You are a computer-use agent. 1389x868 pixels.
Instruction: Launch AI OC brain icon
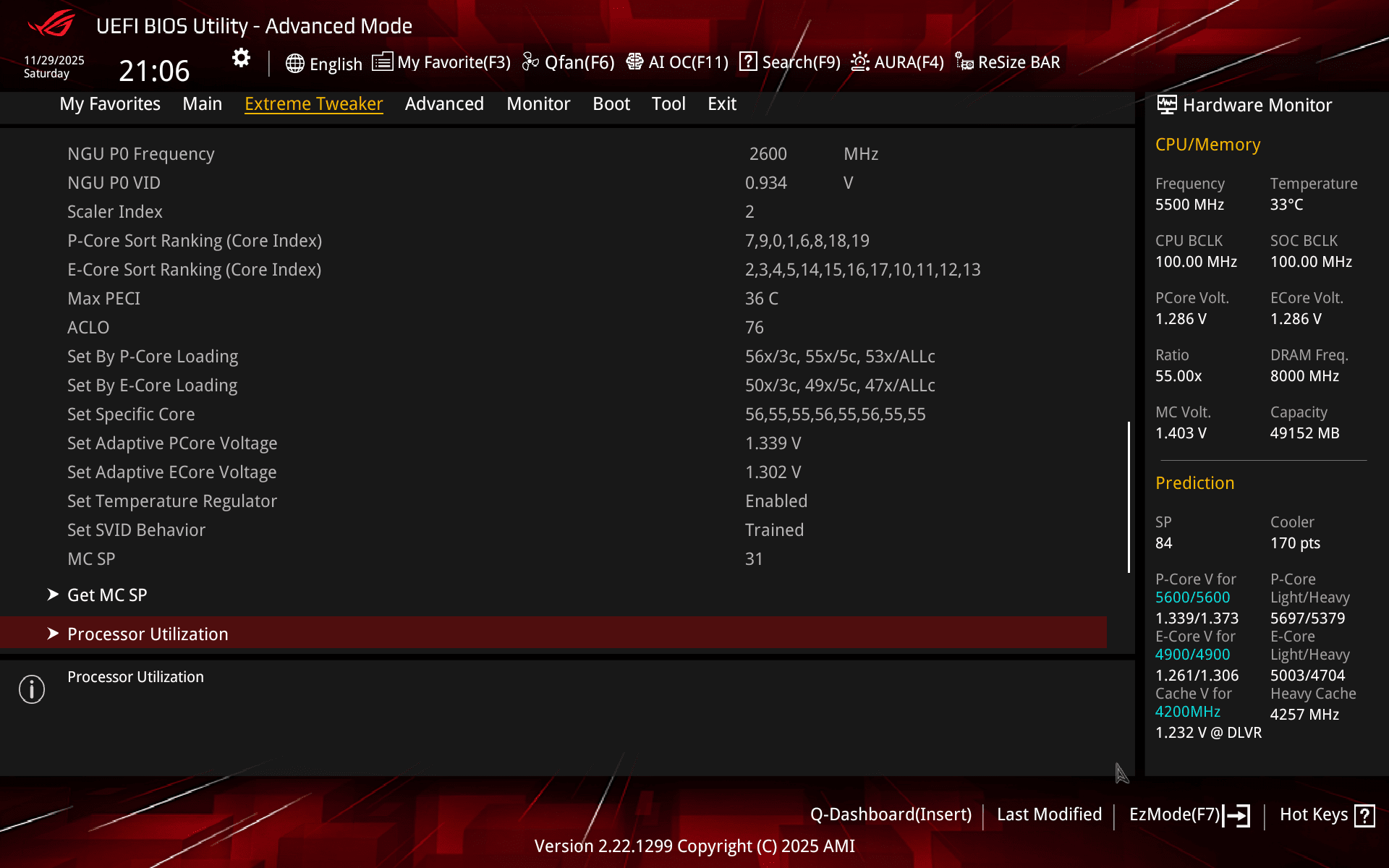(634, 62)
